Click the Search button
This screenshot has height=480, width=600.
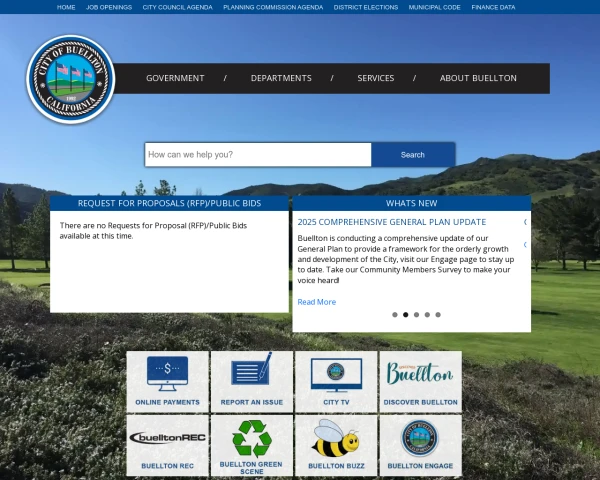coord(413,155)
